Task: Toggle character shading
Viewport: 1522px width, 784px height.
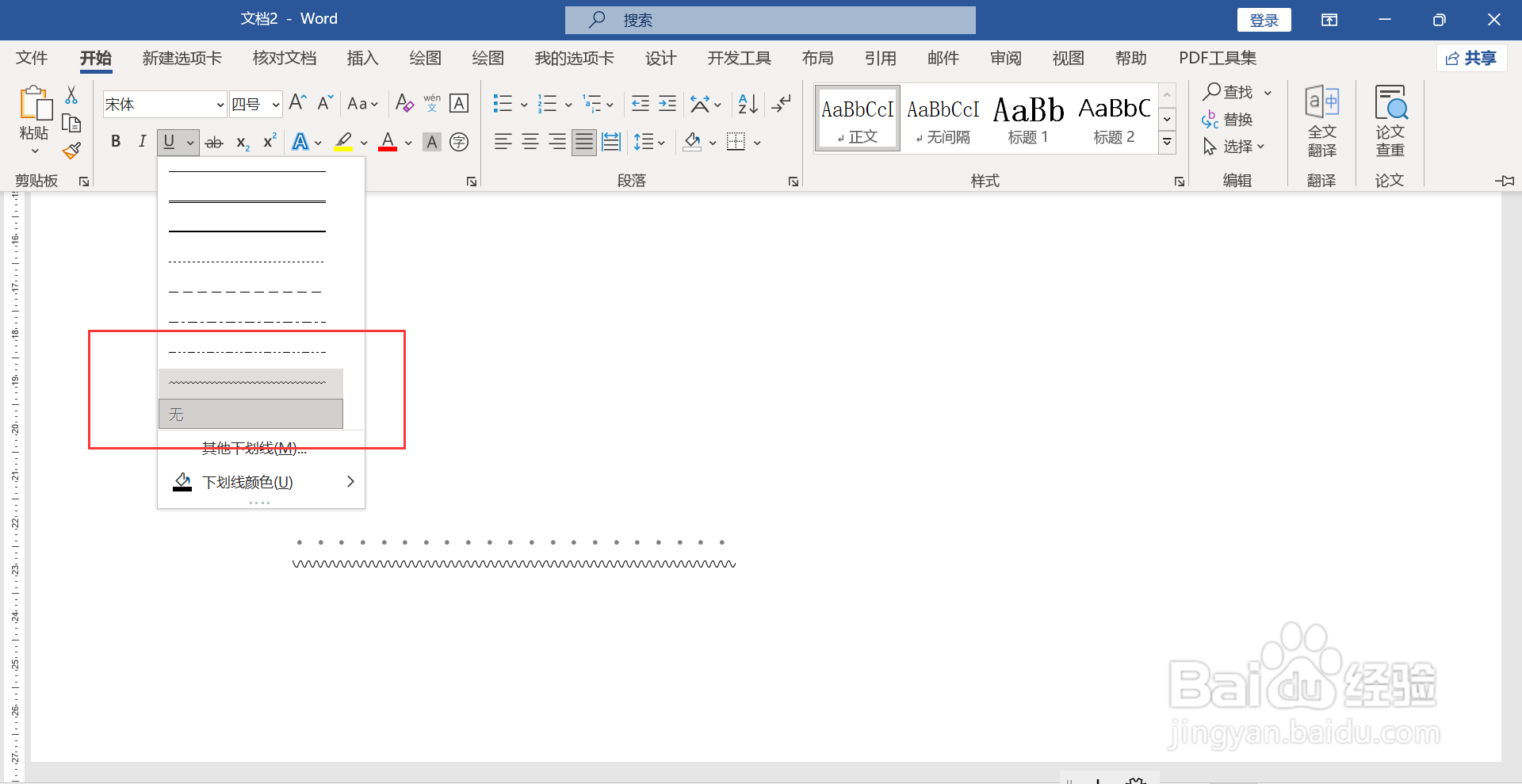Action: (432, 142)
